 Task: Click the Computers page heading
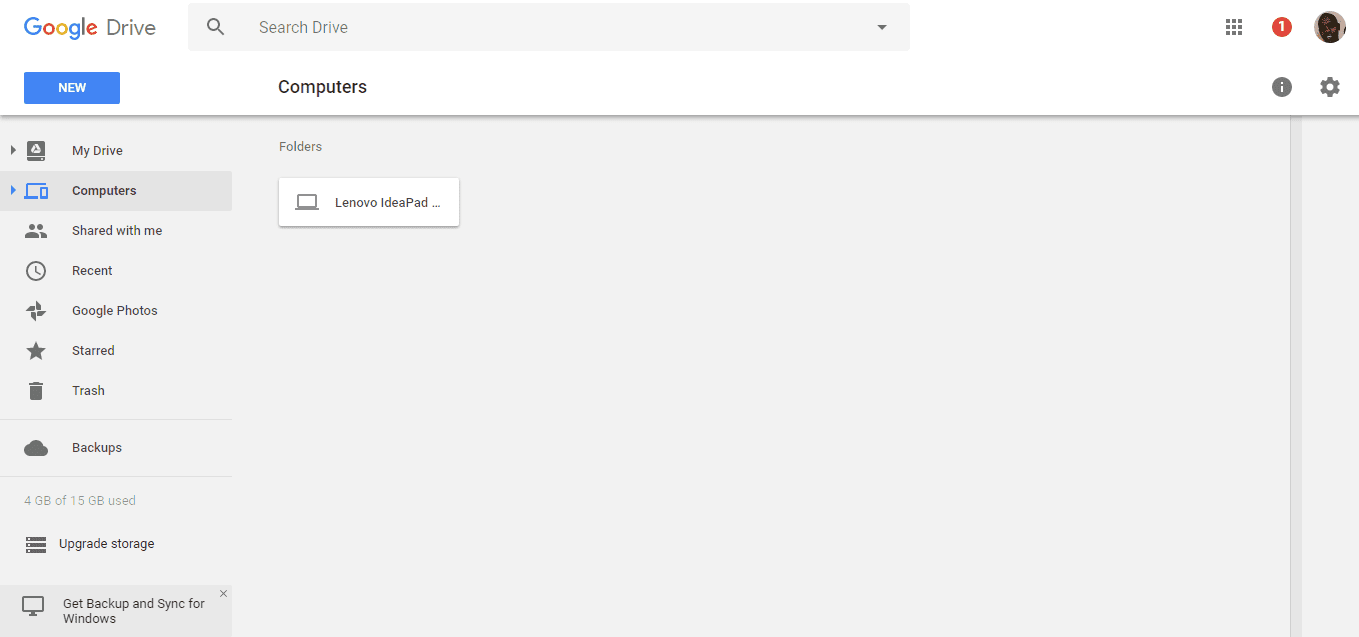(x=322, y=87)
